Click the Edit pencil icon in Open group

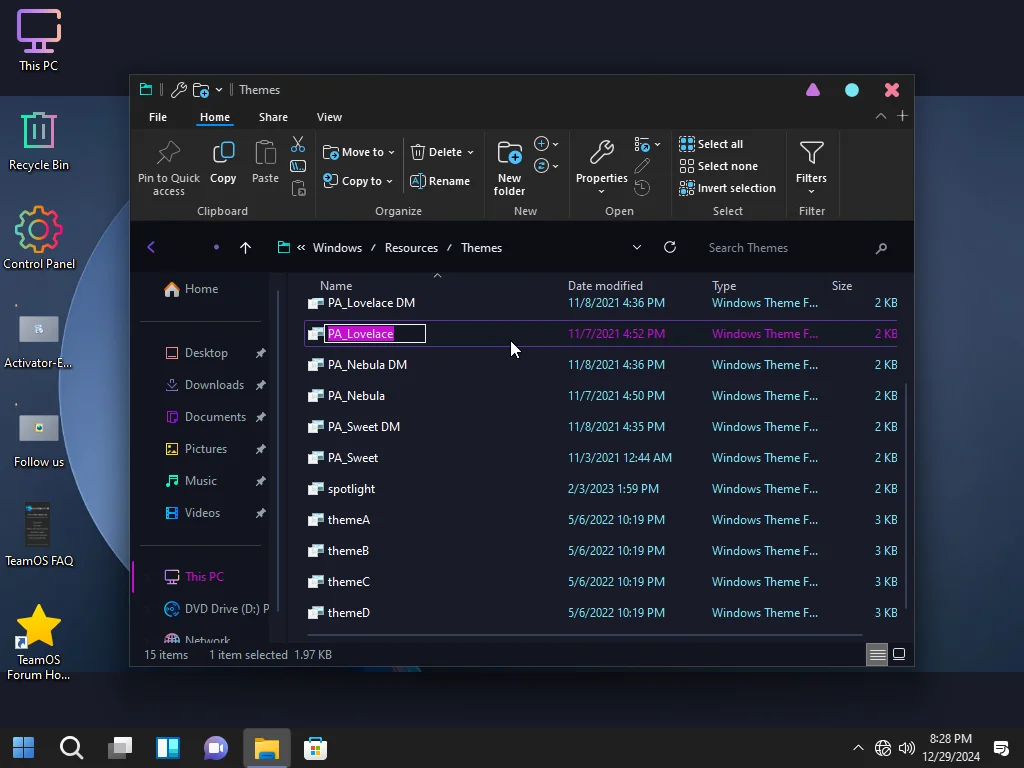[643, 166]
